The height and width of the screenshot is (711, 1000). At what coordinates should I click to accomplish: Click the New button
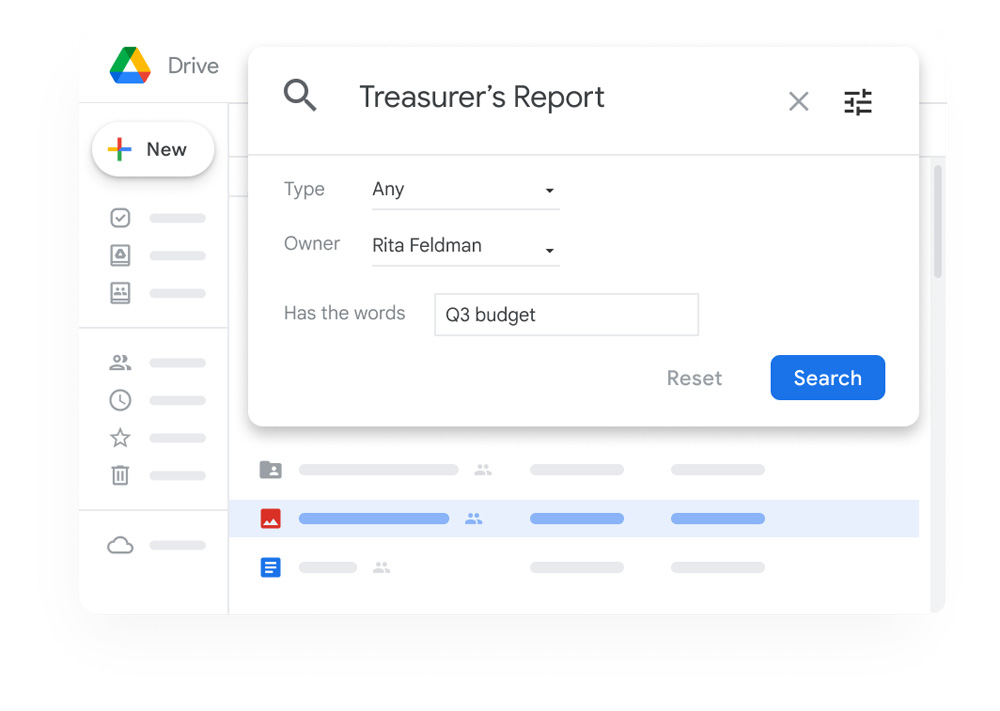(153, 150)
